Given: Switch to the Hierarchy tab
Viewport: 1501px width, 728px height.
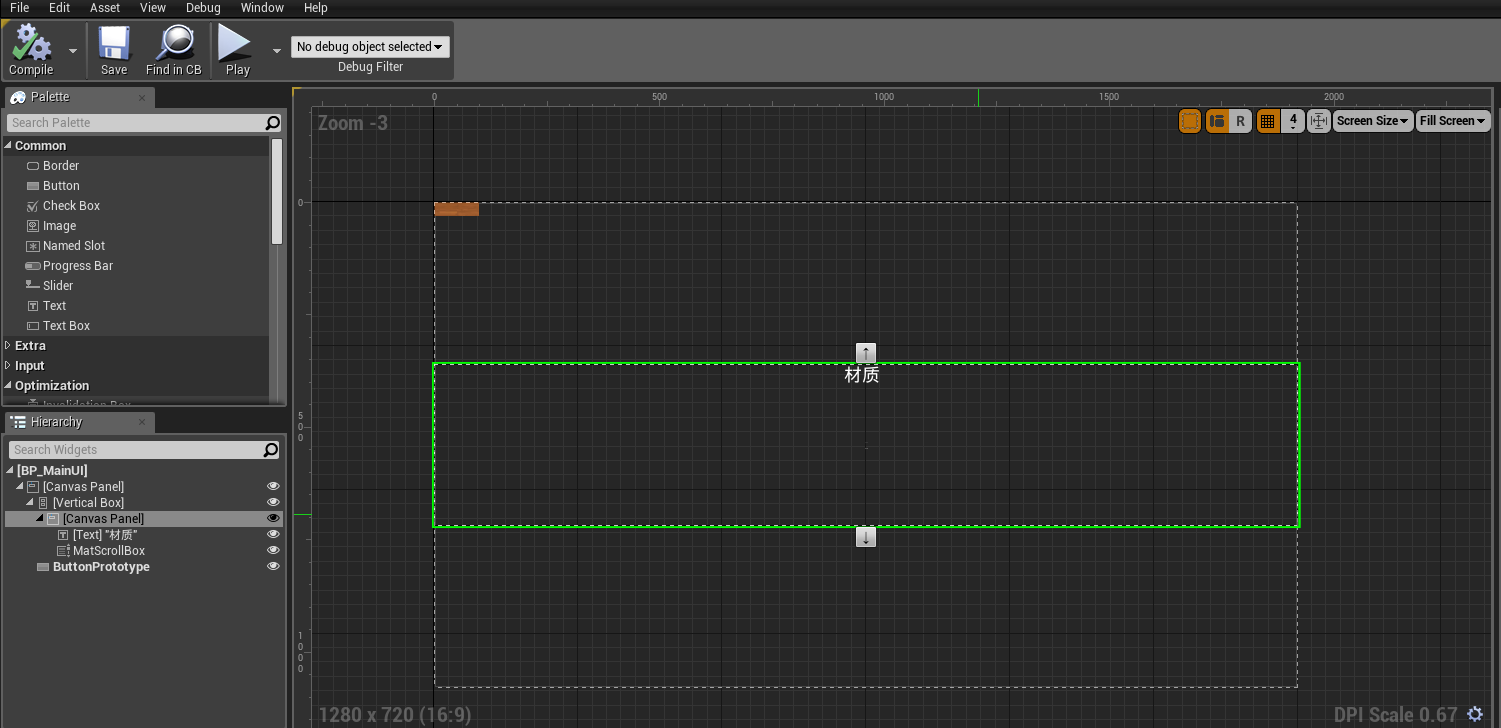Looking at the screenshot, I should (55, 422).
